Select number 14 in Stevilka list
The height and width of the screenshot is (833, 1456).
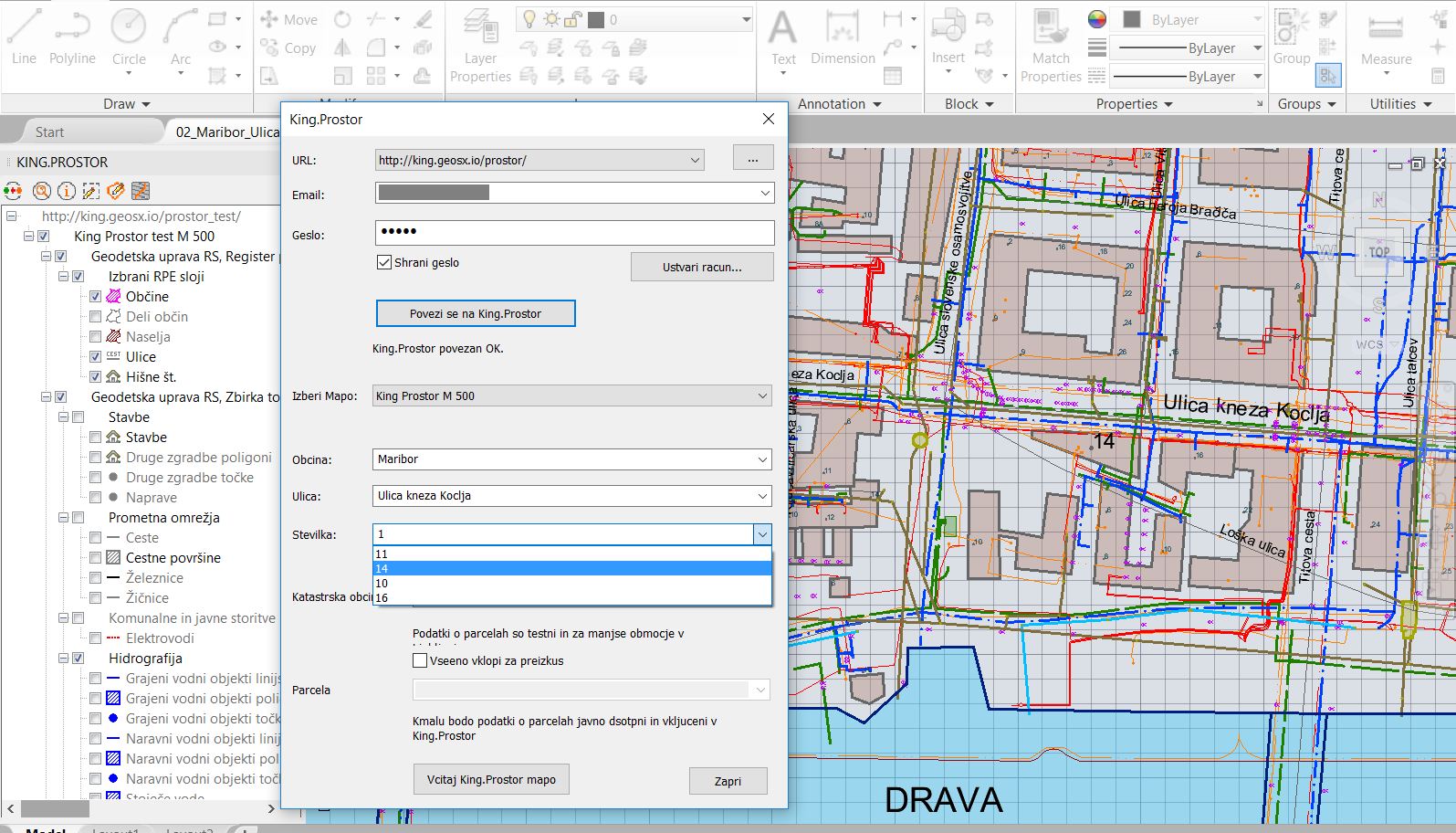point(572,568)
